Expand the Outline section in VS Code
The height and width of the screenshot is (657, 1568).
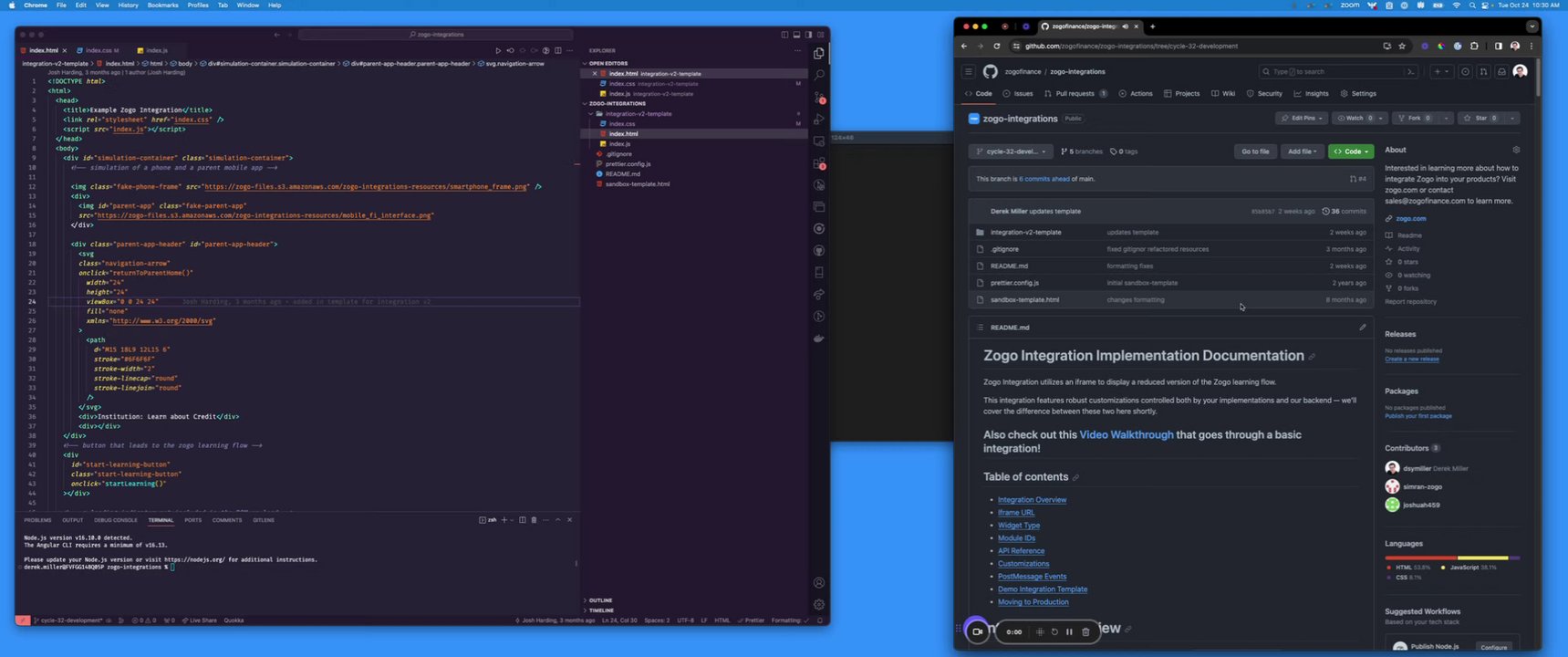[600, 600]
